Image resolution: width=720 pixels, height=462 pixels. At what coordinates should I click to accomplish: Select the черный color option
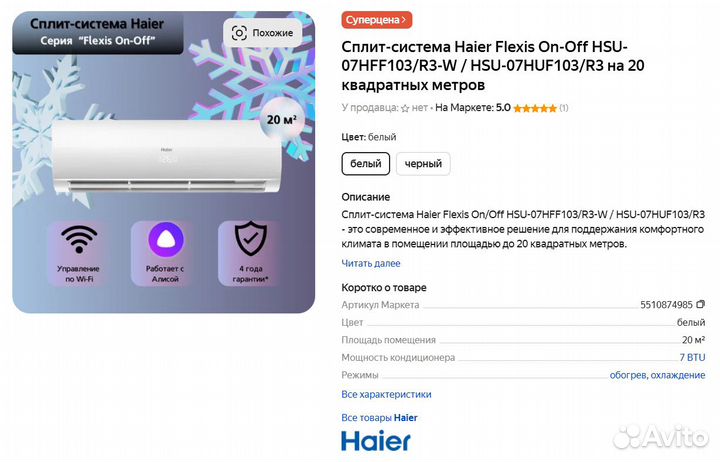click(423, 164)
